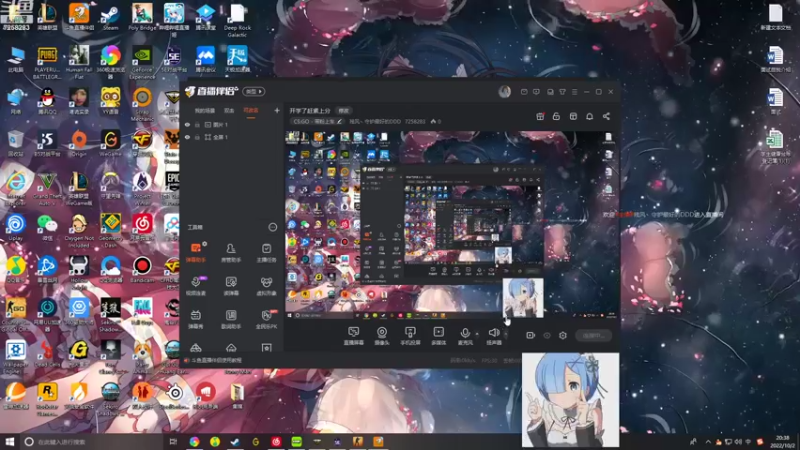Edit the CS:GO category pencil icon

tap(339, 121)
